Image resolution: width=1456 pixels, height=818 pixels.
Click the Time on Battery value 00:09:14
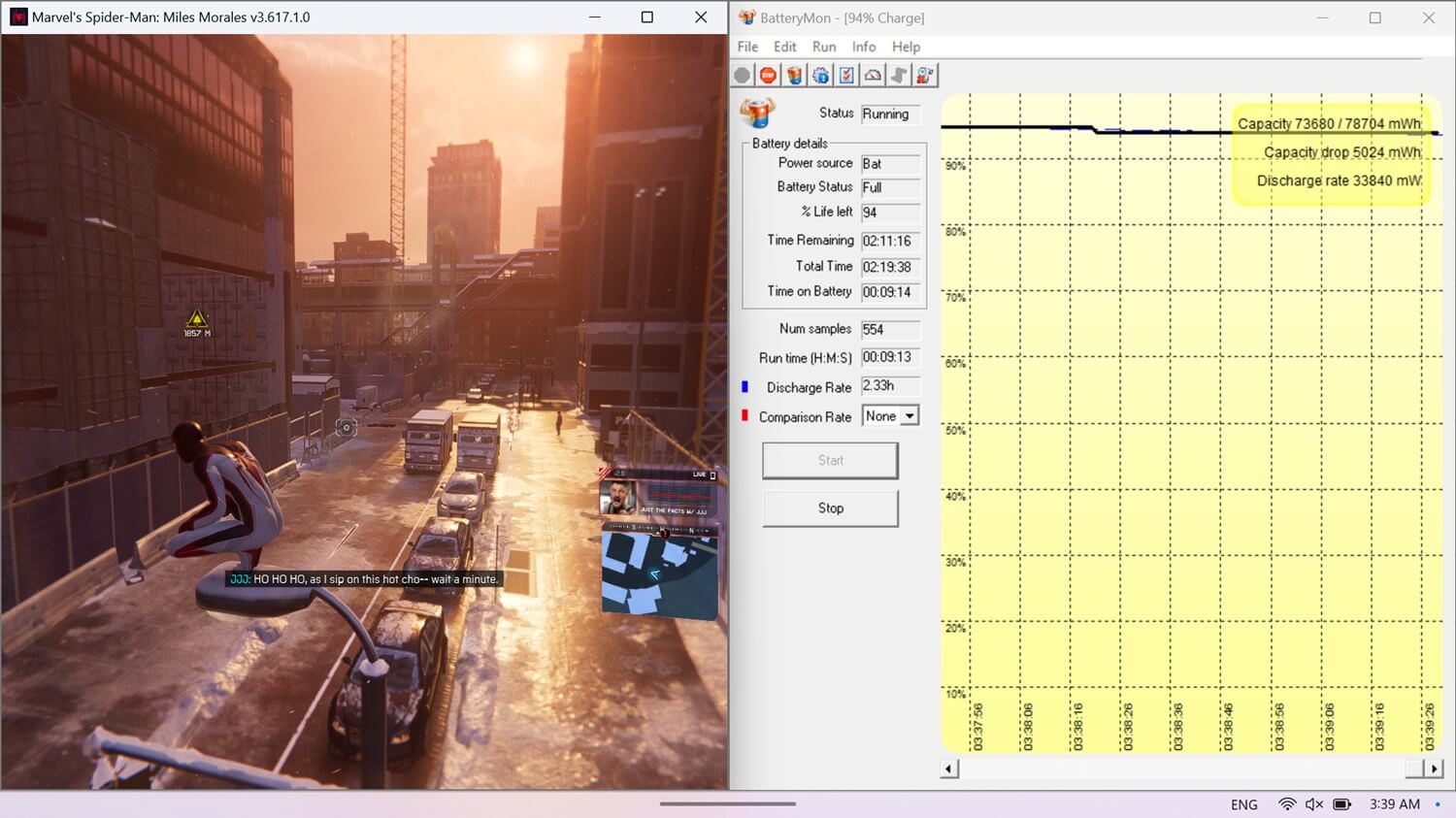coord(890,292)
